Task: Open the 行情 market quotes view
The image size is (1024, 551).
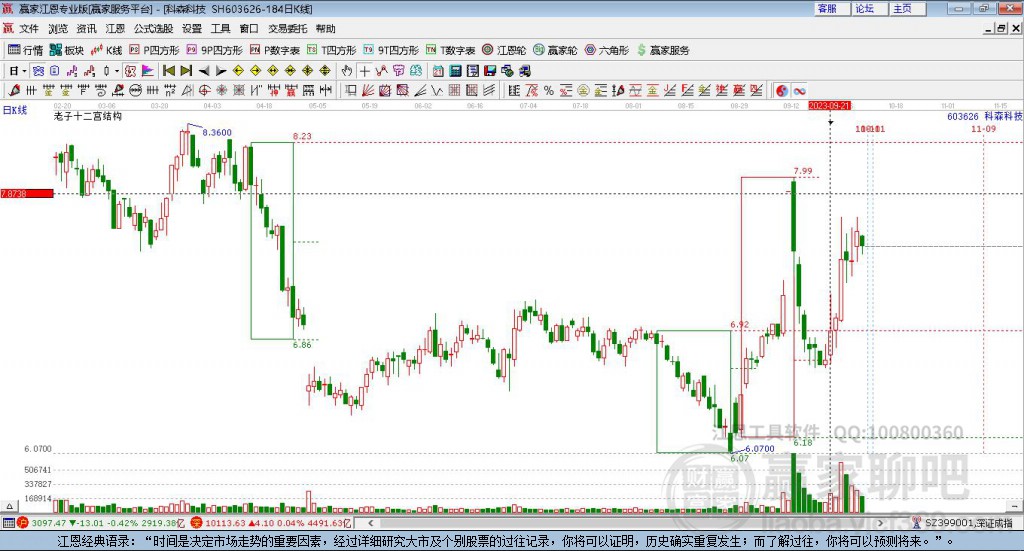Action: tap(25, 50)
